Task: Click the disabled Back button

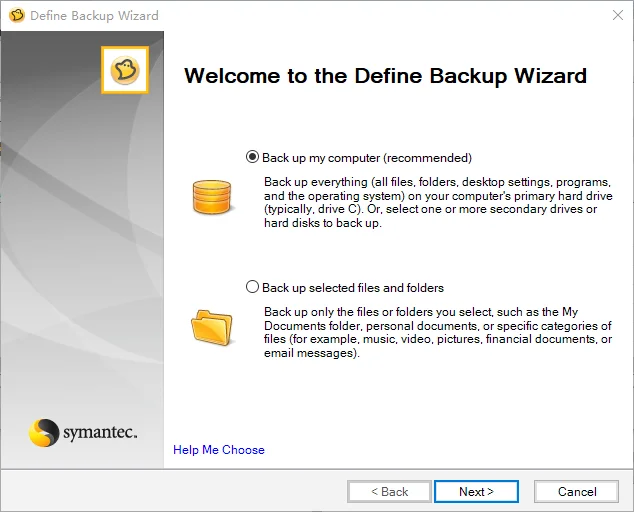Action: [389, 491]
